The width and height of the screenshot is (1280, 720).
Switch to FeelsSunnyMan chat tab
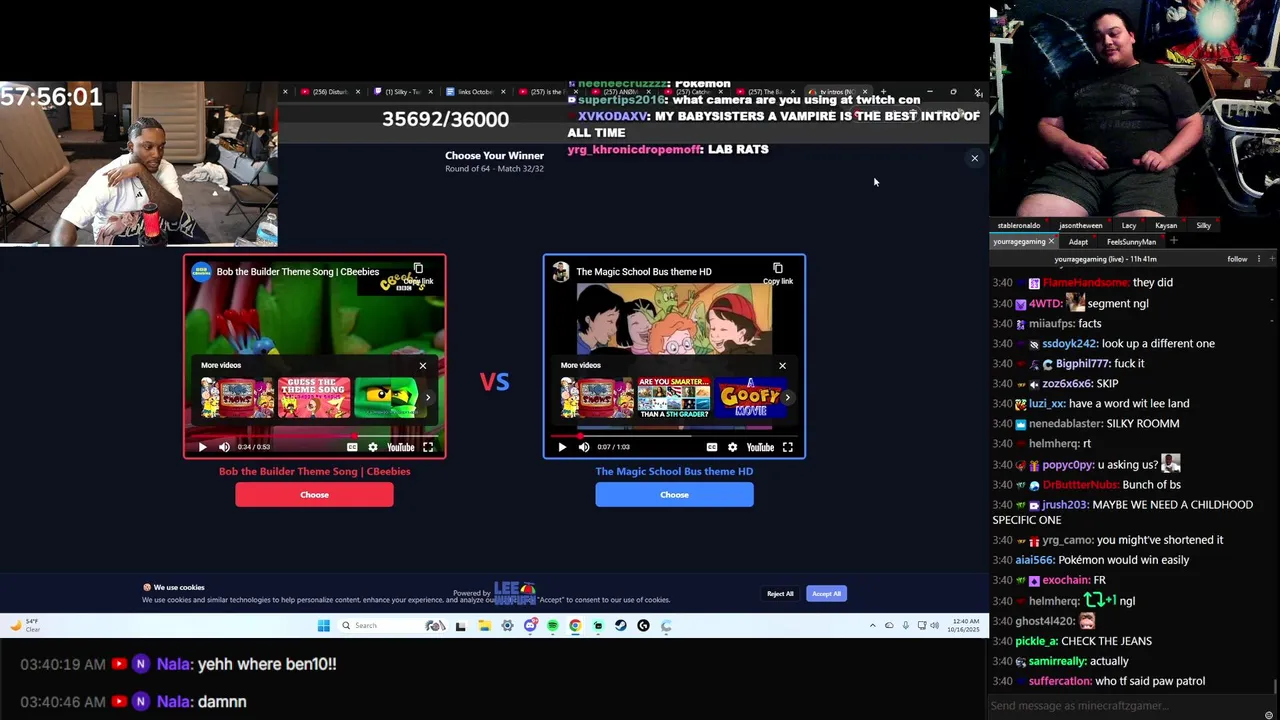tap(1131, 241)
